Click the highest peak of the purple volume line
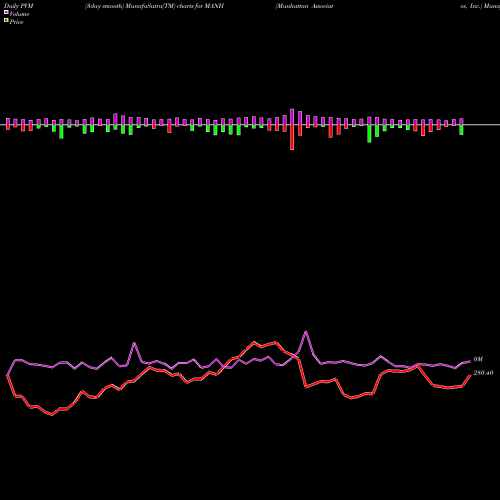The width and height of the screenshot is (500, 500). click(x=306, y=332)
